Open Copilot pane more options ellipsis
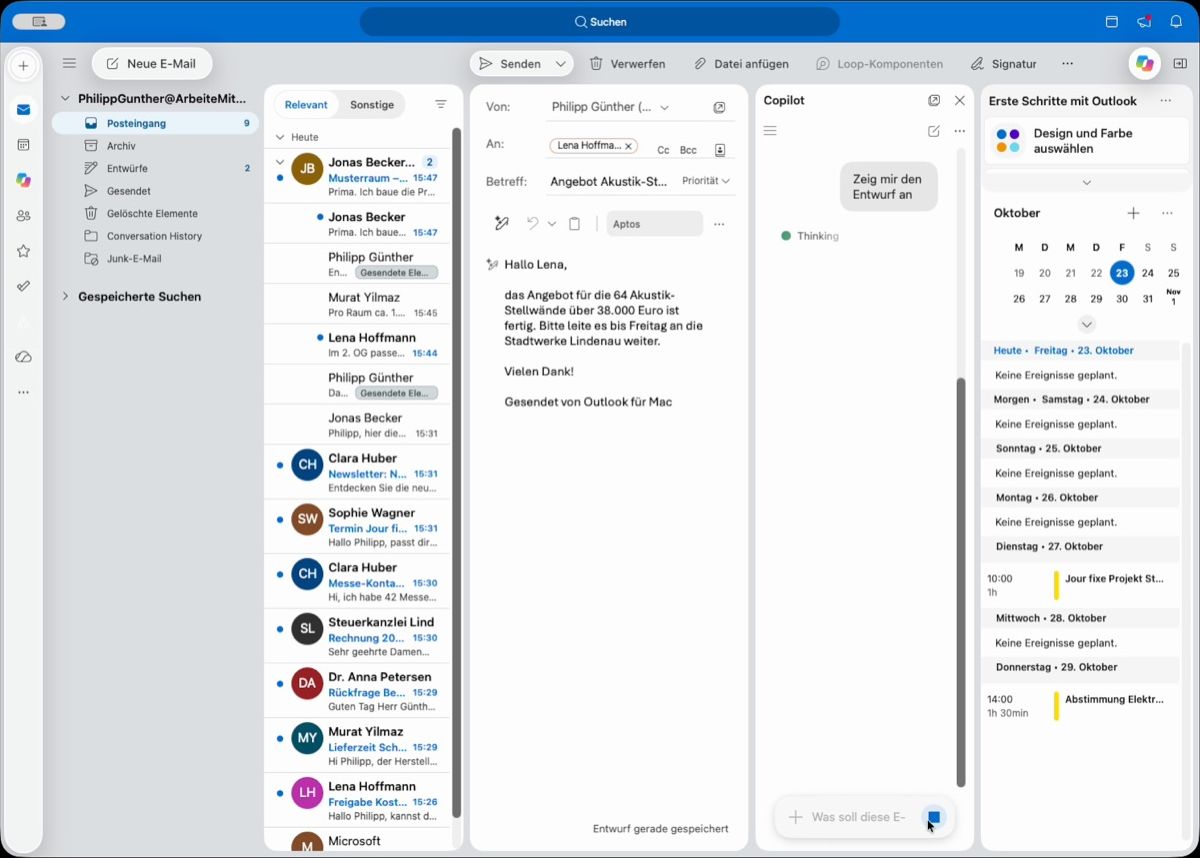1200x858 pixels. click(960, 131)
